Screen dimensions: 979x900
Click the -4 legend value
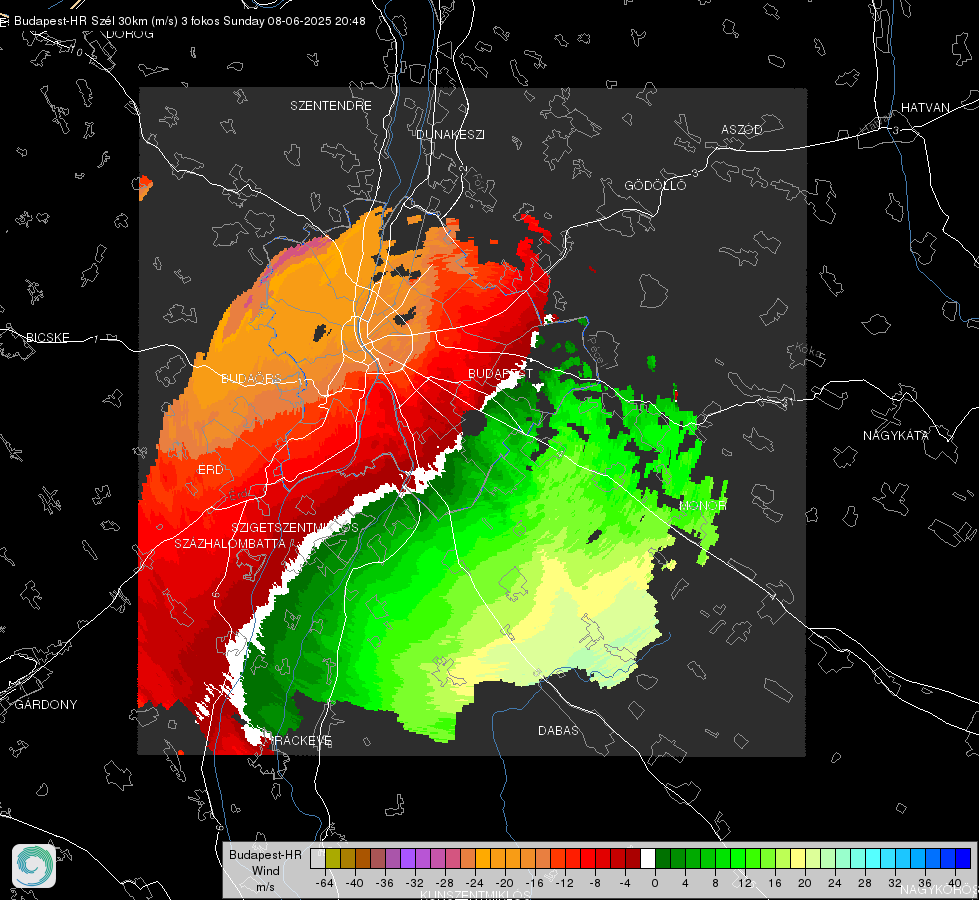coord(625,883)
